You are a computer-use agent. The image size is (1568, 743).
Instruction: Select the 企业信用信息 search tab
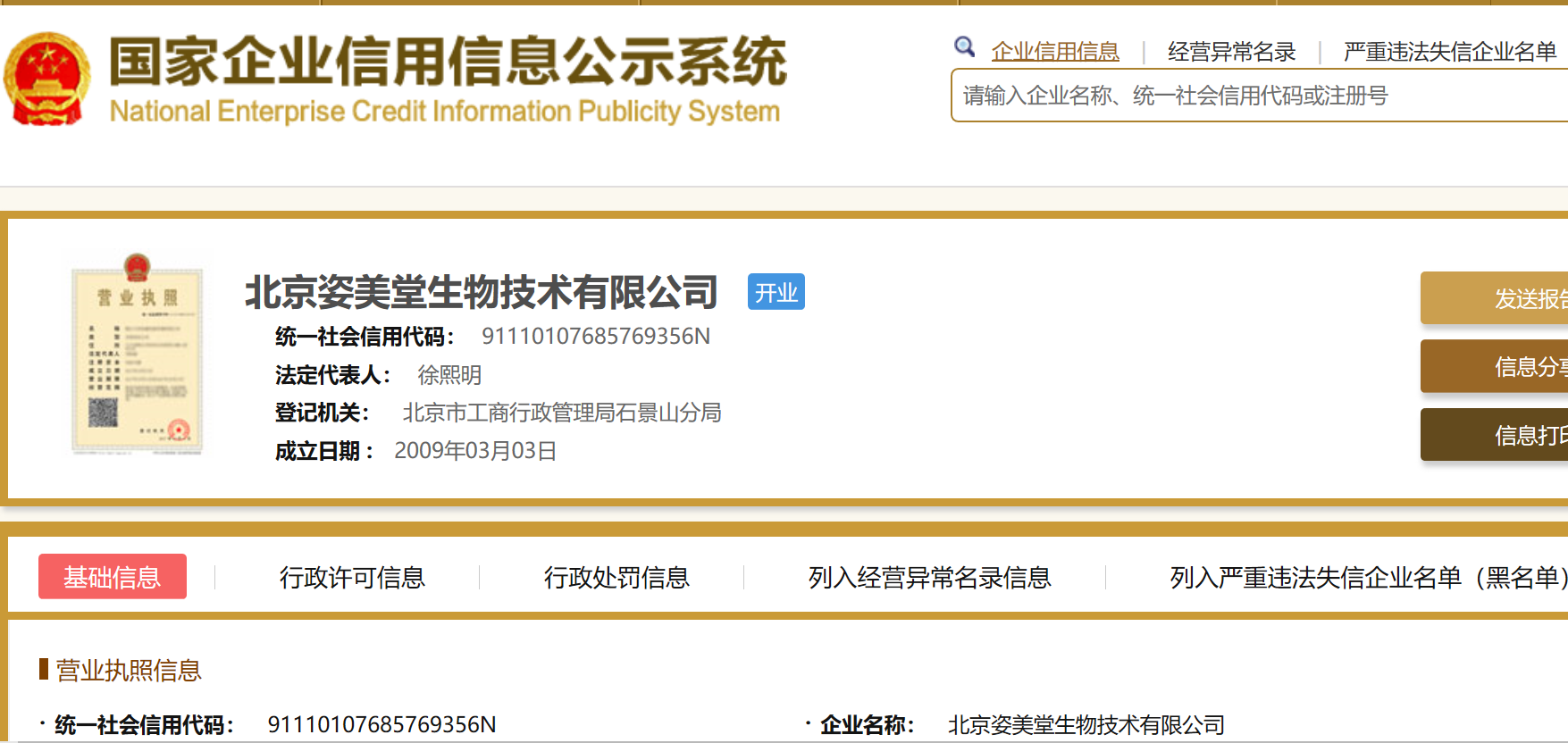[x=1055, y=52]
